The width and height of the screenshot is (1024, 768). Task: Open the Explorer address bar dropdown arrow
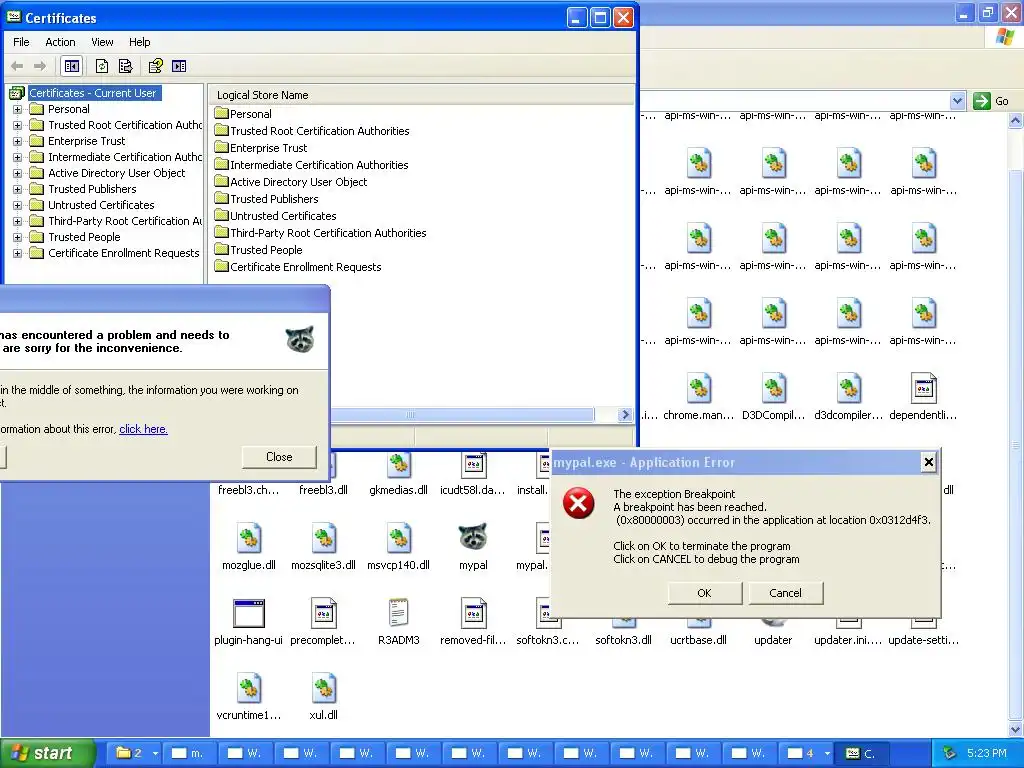[x=957, y=101]
